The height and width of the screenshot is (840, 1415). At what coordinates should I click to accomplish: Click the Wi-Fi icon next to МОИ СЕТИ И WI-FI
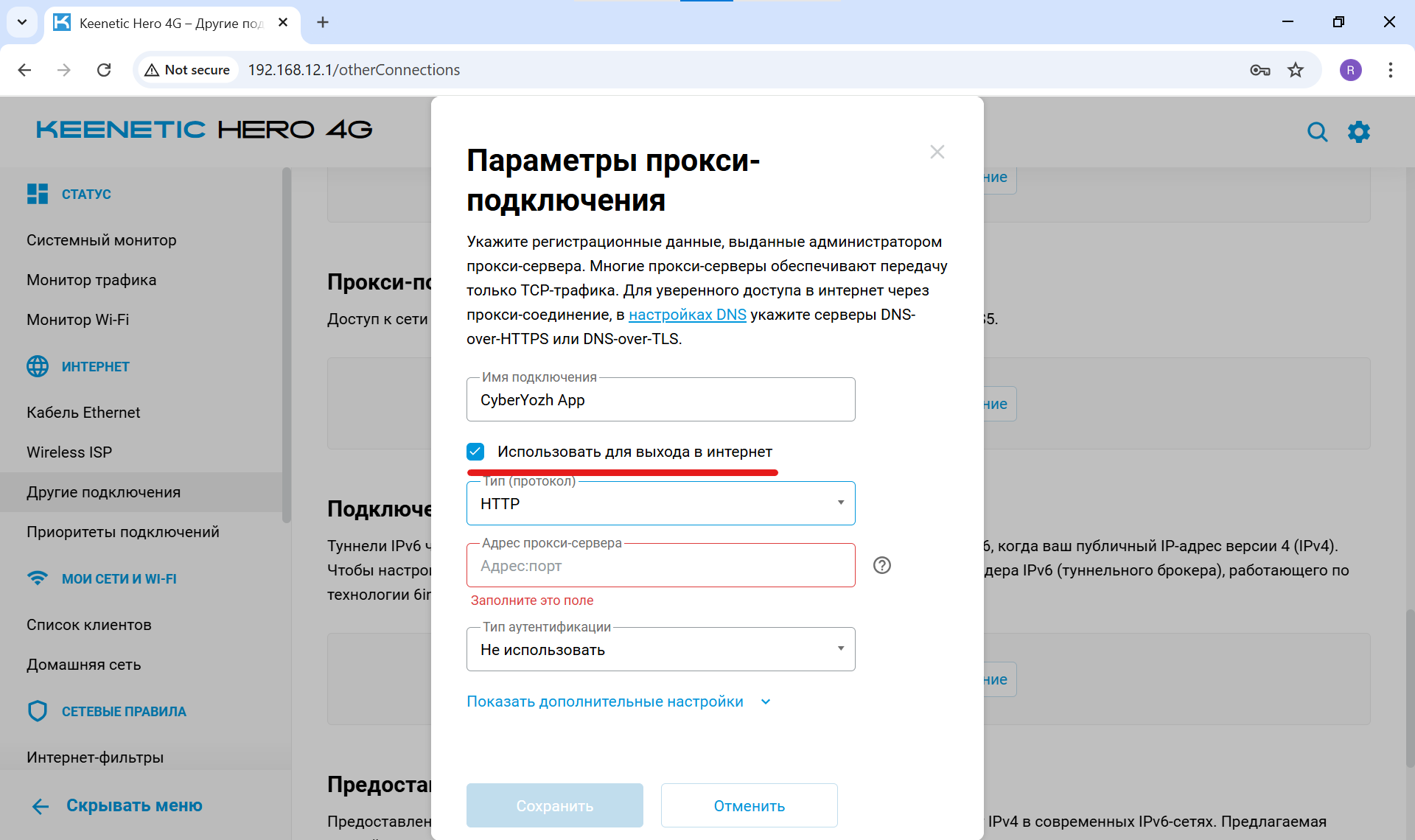click(38, 578)
